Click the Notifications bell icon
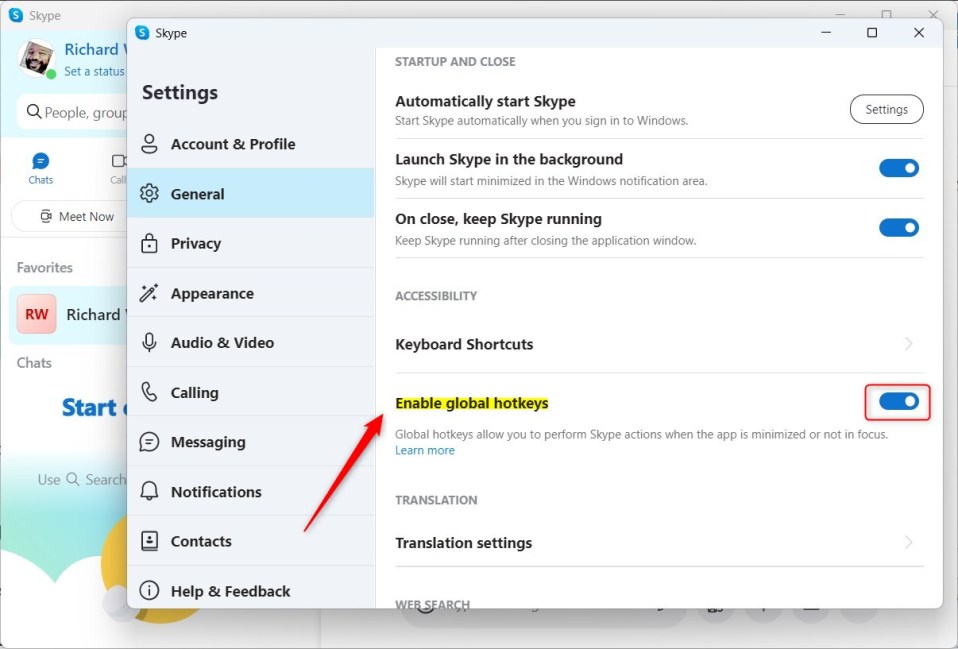This screenshot has width=958, height=649. click(x=149, y=491)
